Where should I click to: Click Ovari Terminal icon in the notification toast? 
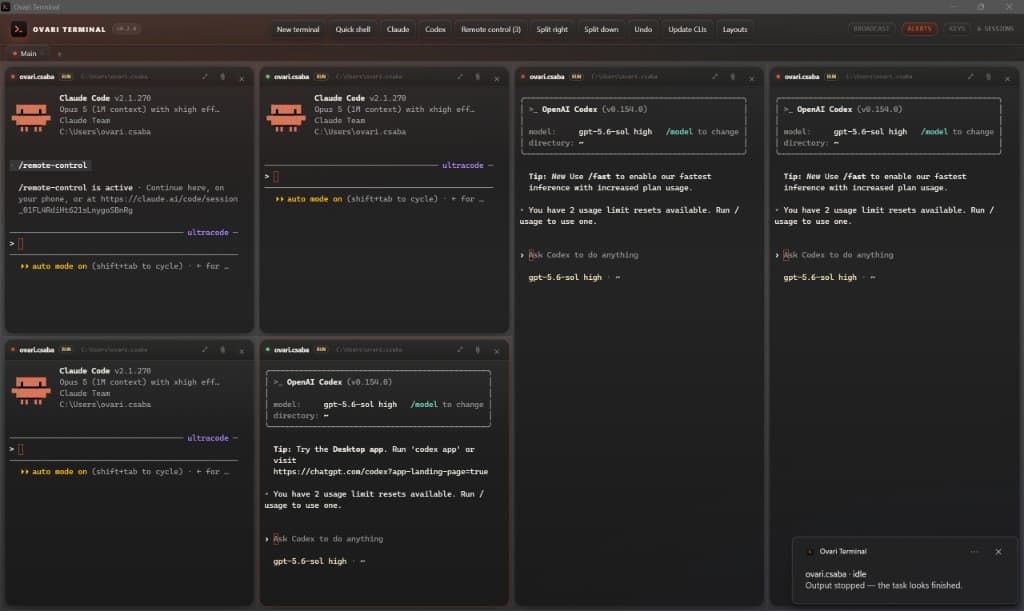click(x=810, y=552)
